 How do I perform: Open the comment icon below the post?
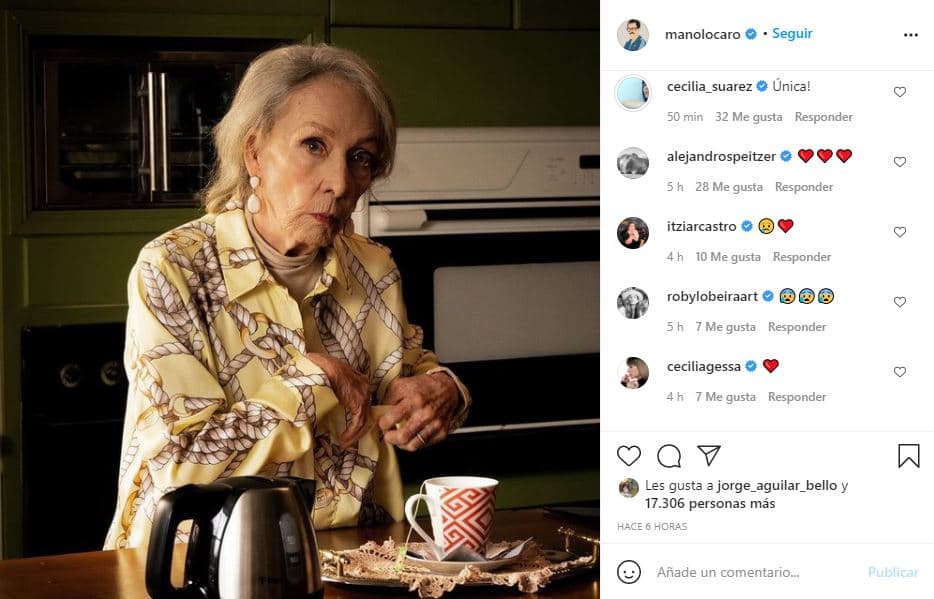coord(668,458)
